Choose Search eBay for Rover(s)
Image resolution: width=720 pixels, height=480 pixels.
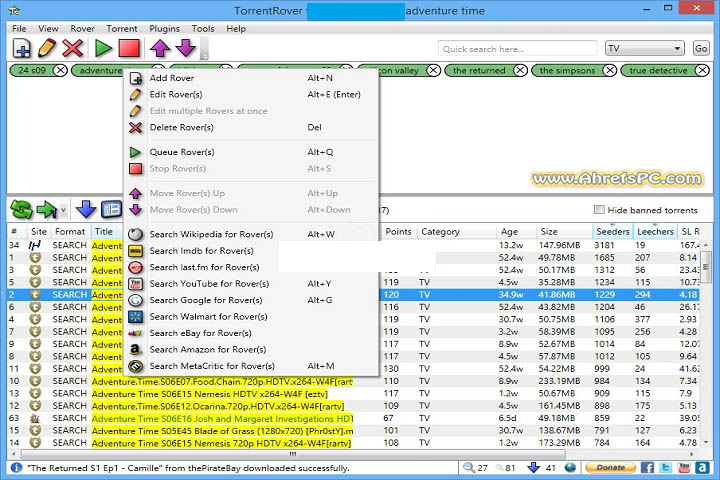tap(251, 333)
